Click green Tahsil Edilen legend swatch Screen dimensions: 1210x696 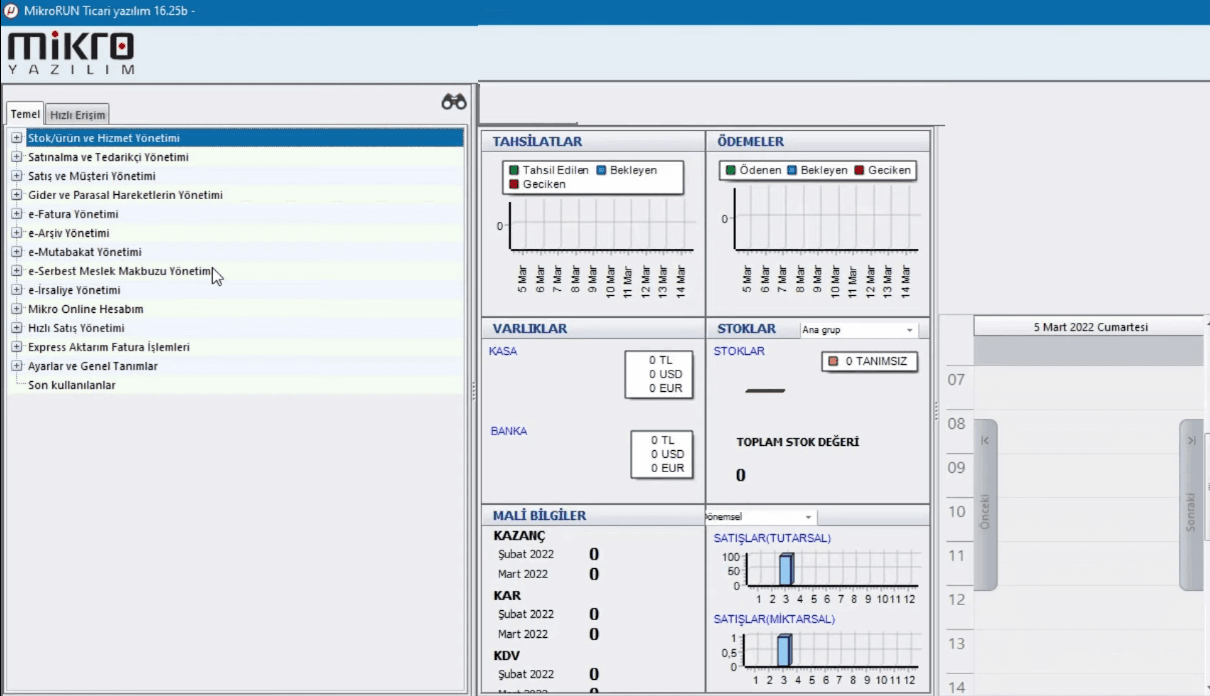pos(514,170)
